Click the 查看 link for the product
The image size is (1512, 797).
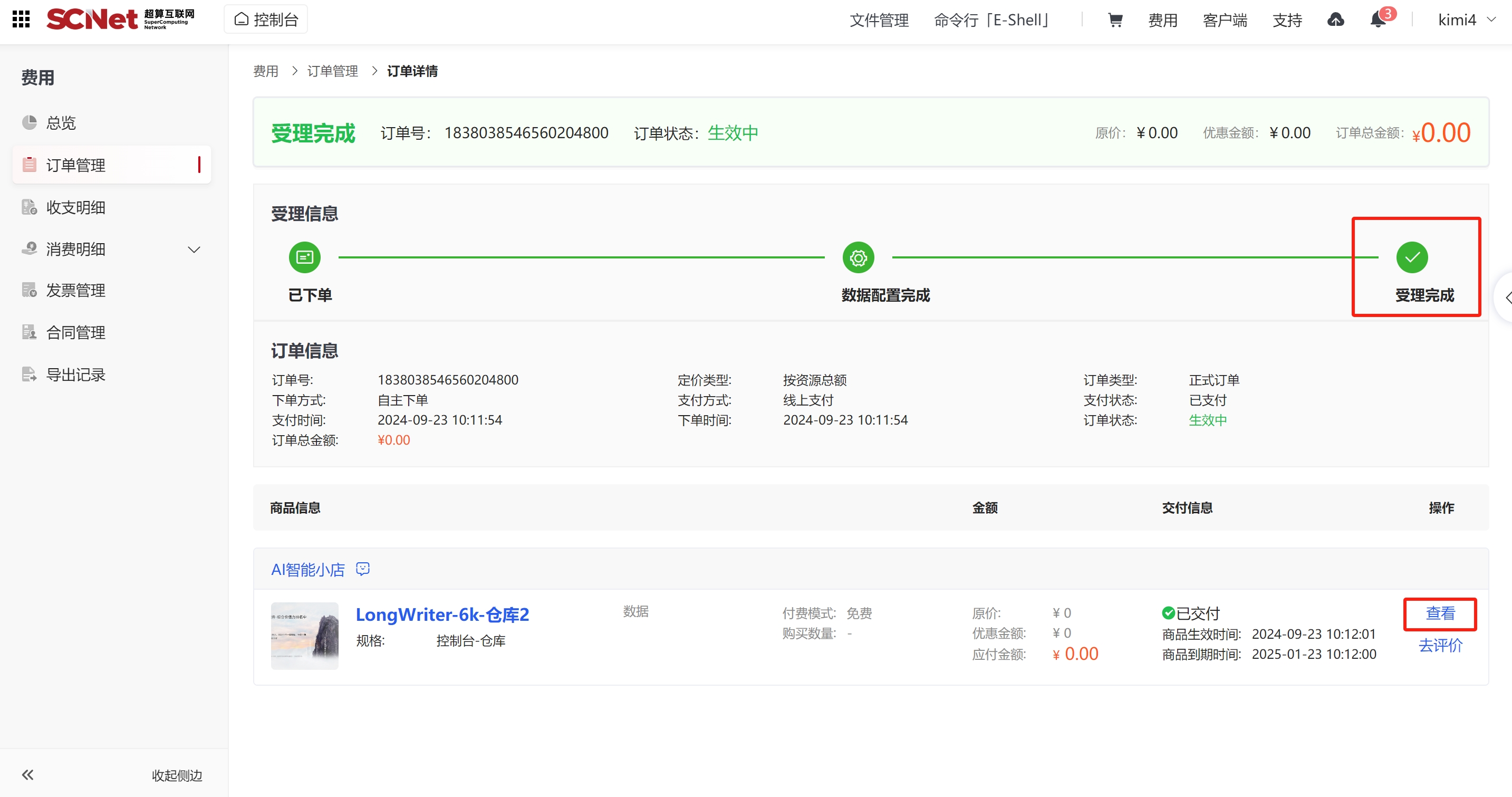click(x=1440, y=613)
